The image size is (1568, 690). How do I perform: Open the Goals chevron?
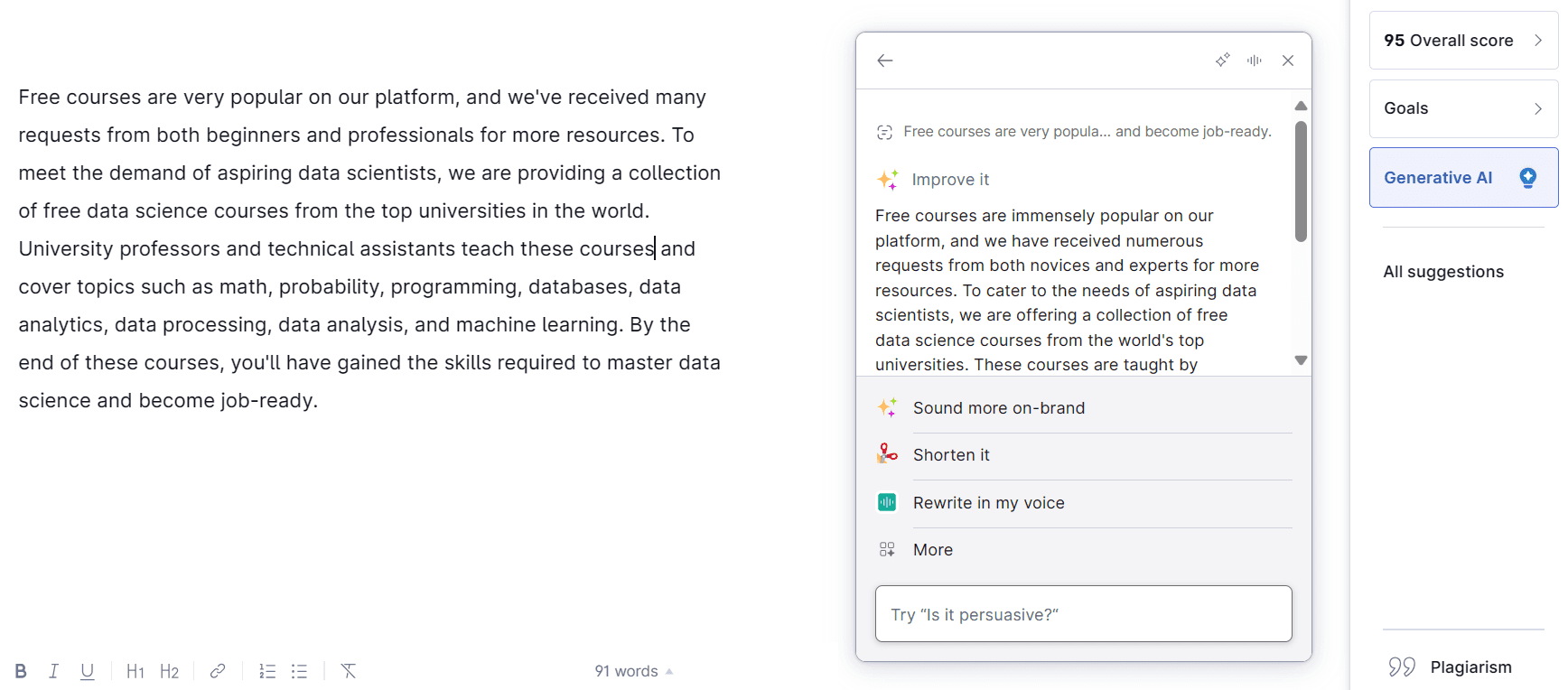[1538, 108]
